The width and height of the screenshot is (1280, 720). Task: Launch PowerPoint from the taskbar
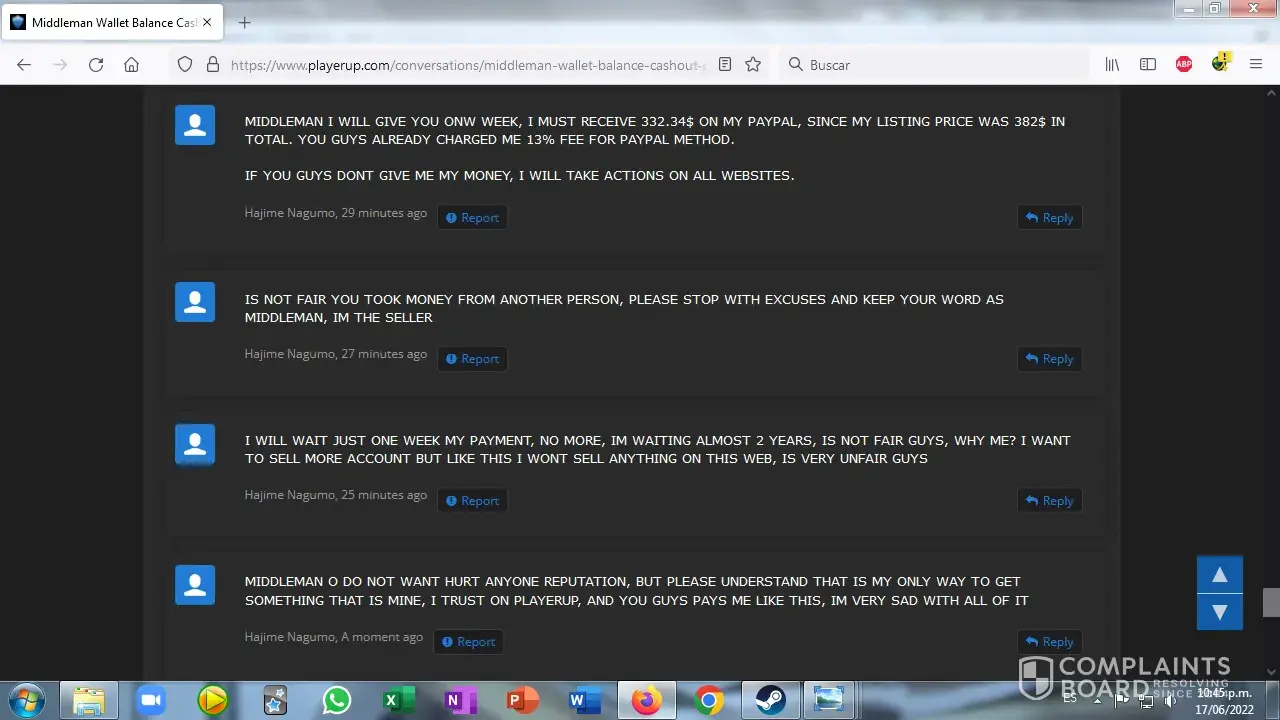coord(523,700)
